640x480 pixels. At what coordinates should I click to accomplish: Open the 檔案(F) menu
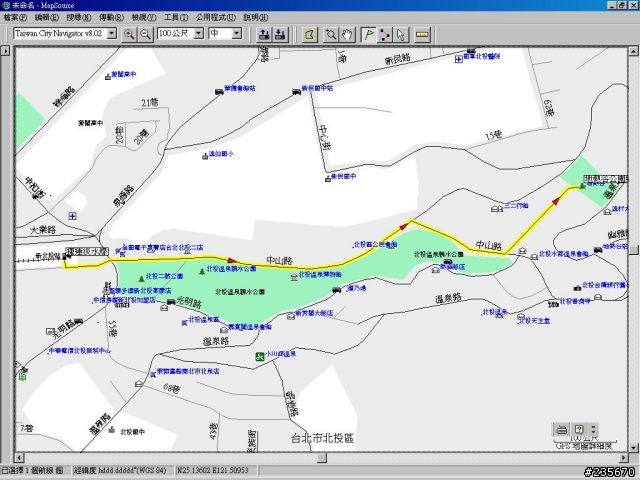tap(15, 18)
